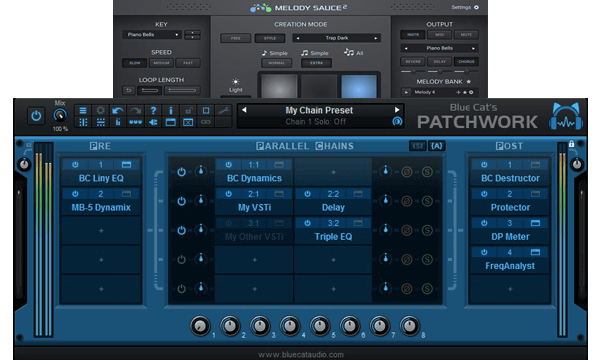
Task: Click the {A} button in Parallel Chains header
Action: point(437,146)
